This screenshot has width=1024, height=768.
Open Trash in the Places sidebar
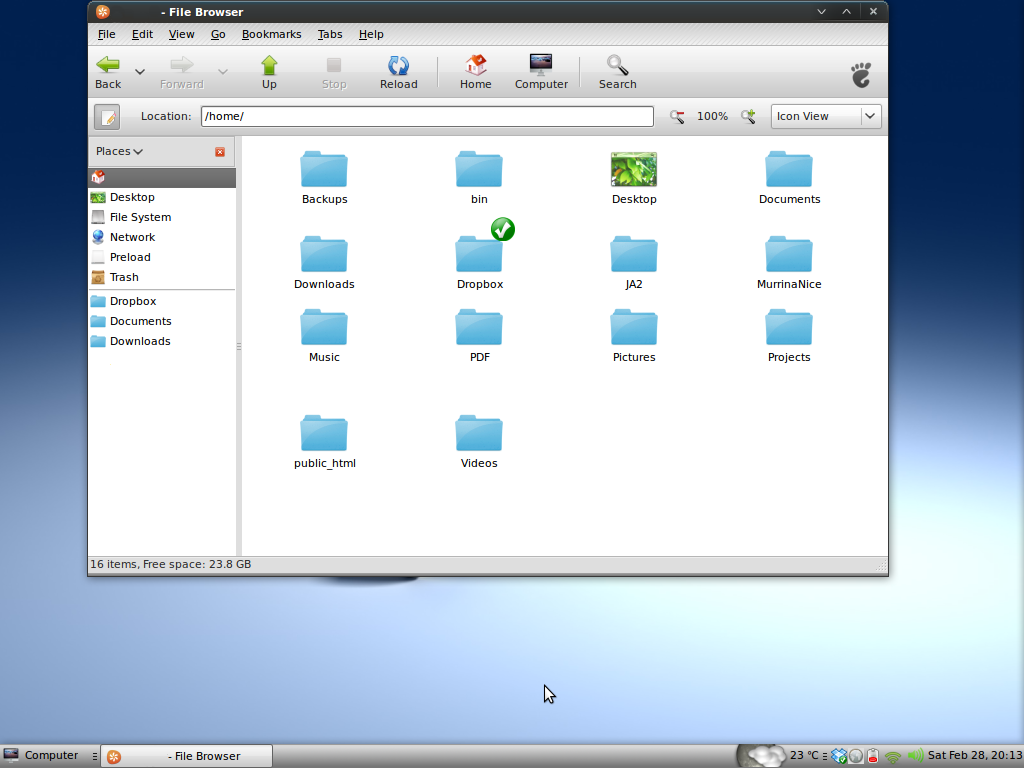162,278
